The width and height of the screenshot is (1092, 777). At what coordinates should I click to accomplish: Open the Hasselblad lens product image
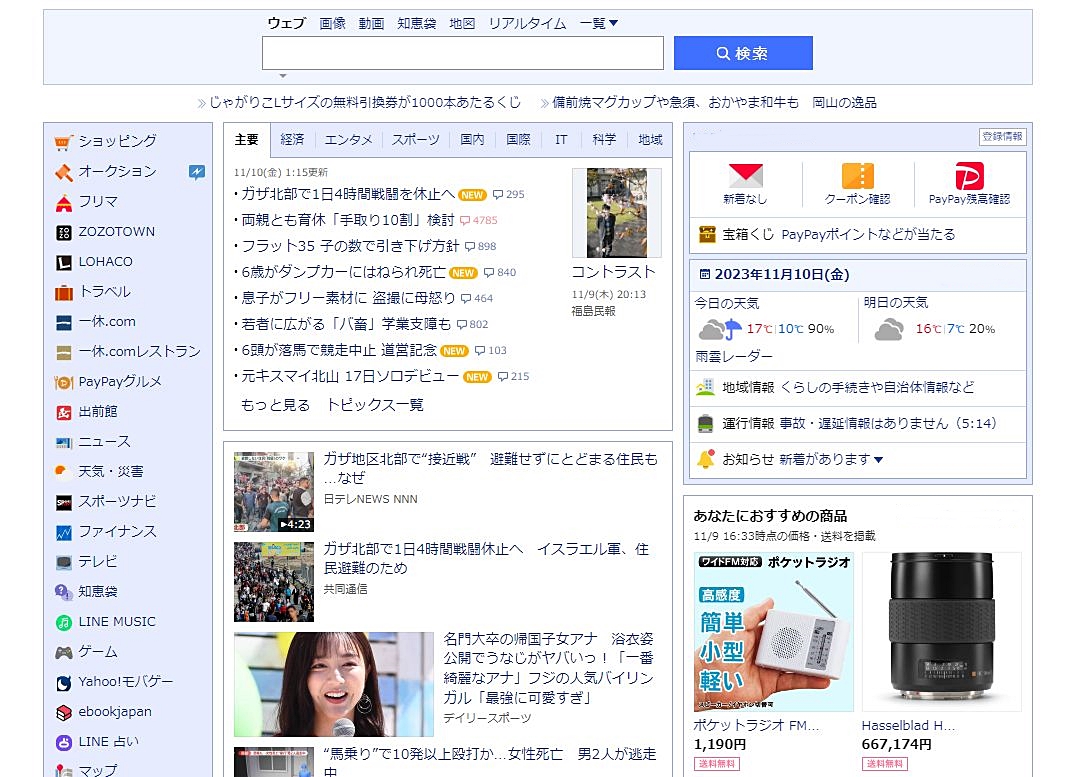point(942,631)
